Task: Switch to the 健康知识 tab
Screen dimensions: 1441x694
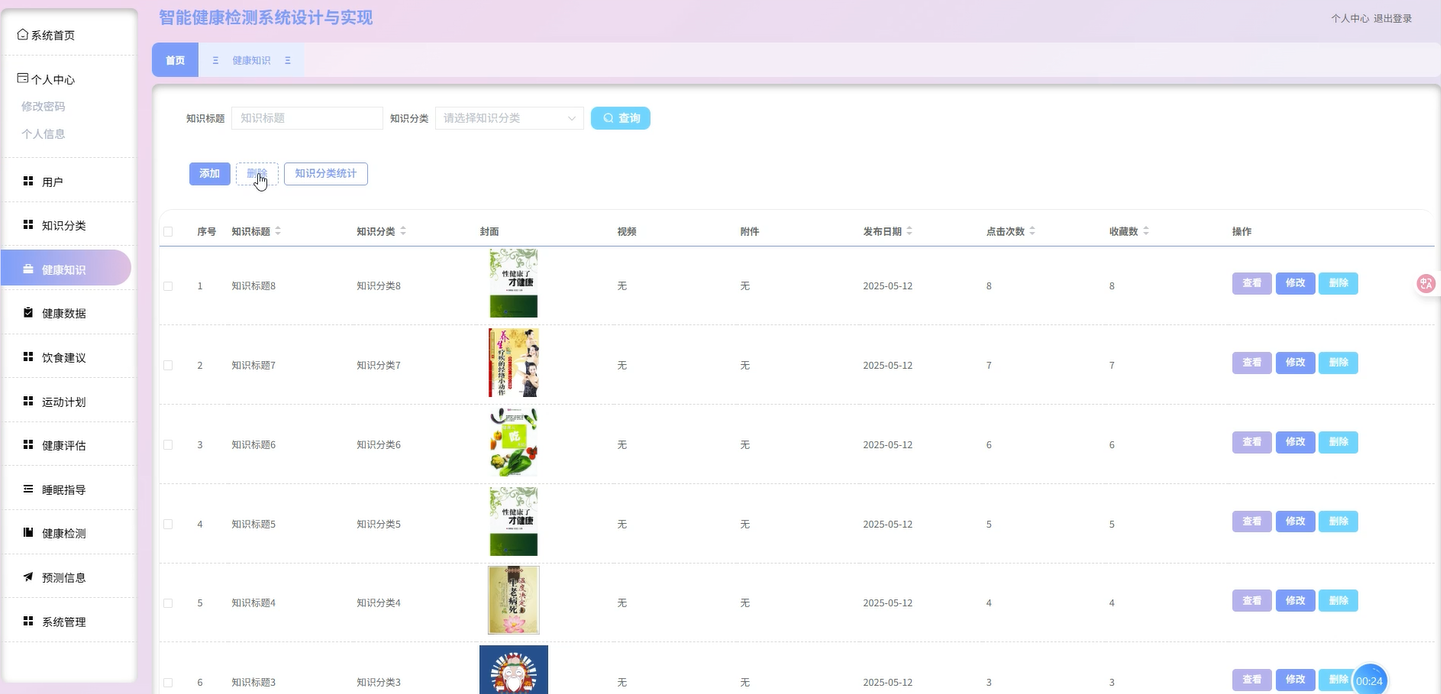Action: click(252, 59)
